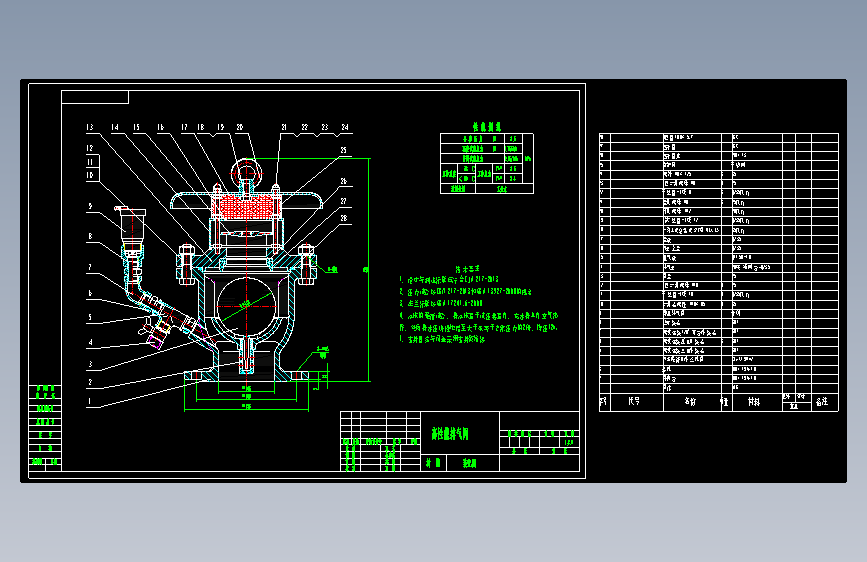Click the green technical notes heading
867x562 pixels.
[468, 269]
